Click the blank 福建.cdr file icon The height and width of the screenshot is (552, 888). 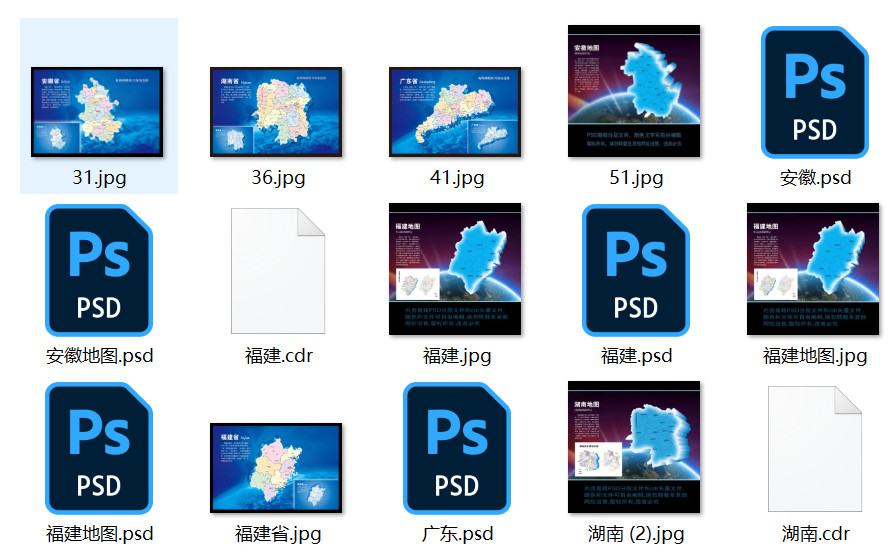click(278, 271)
